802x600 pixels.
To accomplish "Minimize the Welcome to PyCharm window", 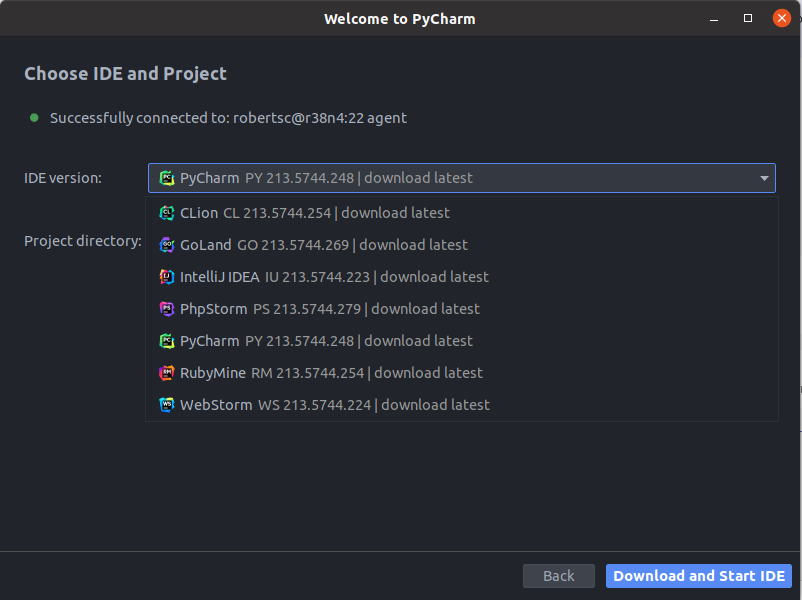I will pos(714,19).
